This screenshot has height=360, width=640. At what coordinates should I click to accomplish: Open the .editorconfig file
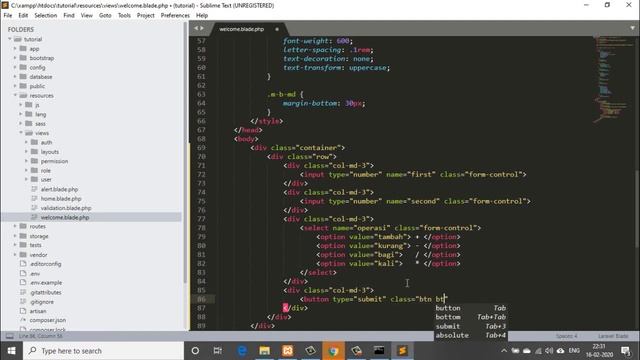[45, 264]
